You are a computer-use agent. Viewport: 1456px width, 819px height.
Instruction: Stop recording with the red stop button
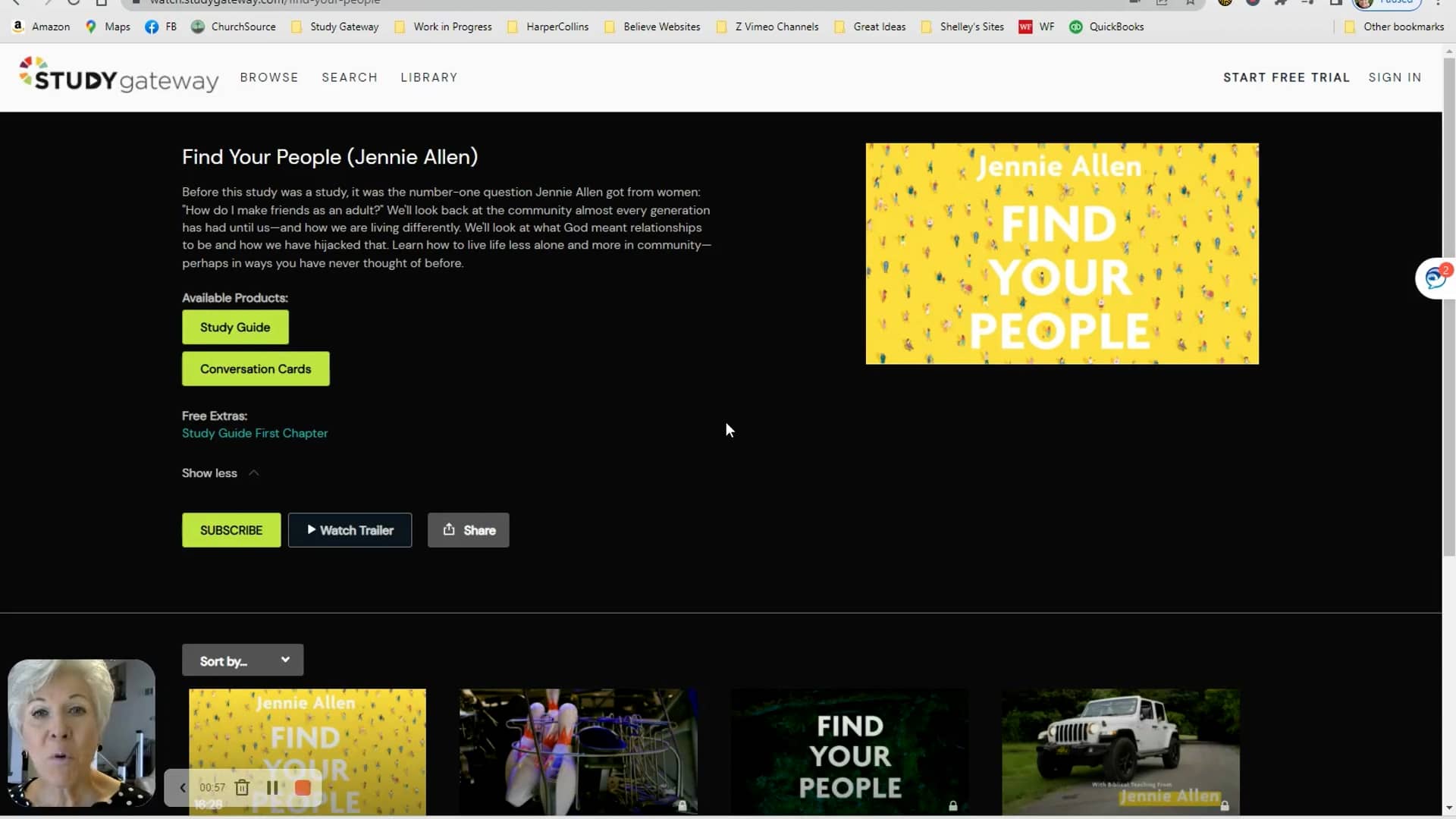pos(302,788)
